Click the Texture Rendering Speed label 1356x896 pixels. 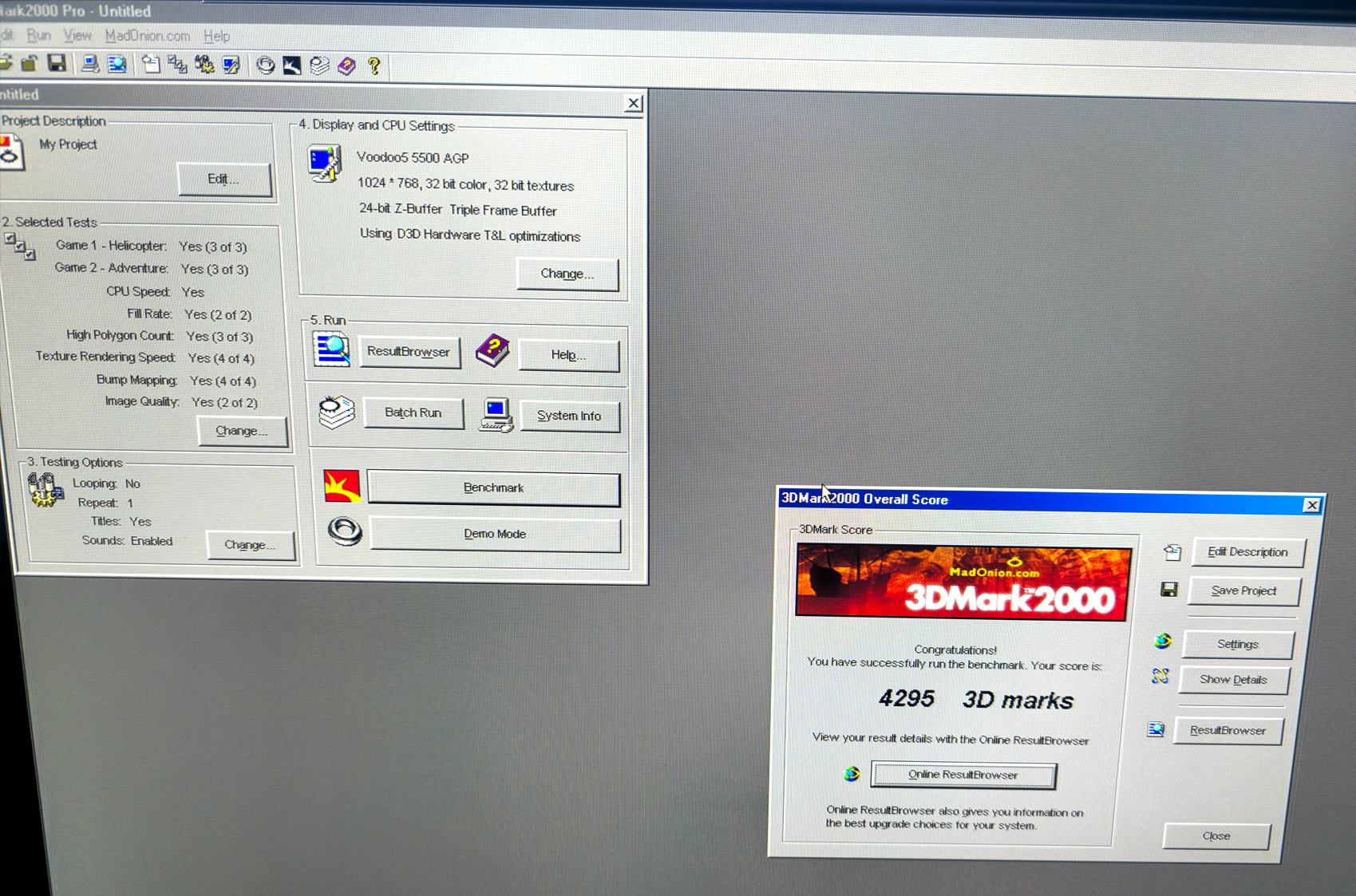[105, 357]
